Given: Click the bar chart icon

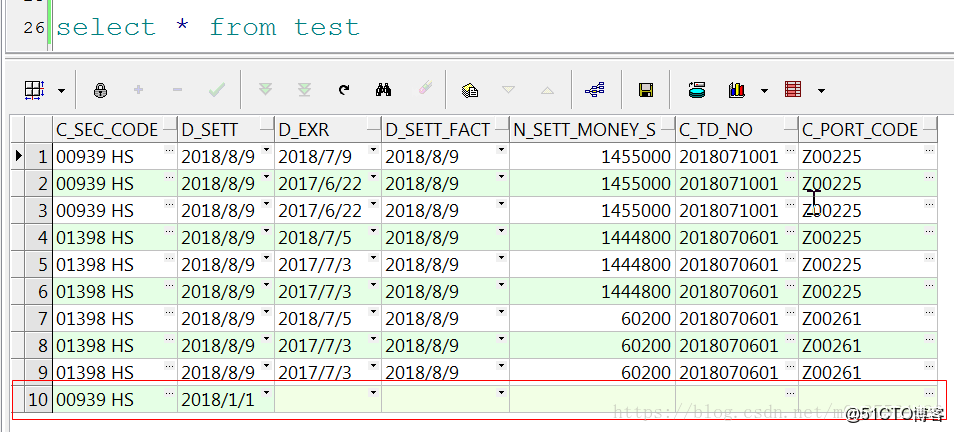Looking at the screenshot, I should point(736,90).
